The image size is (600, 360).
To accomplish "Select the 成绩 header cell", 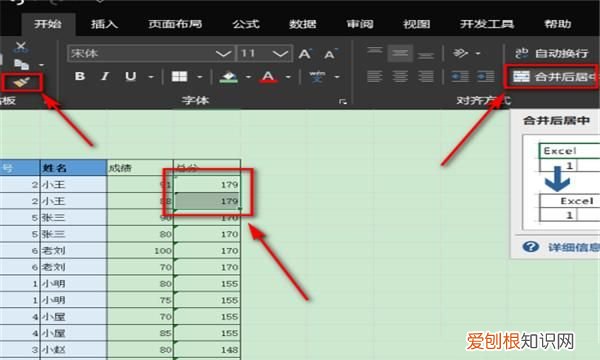I will (140, 168).
